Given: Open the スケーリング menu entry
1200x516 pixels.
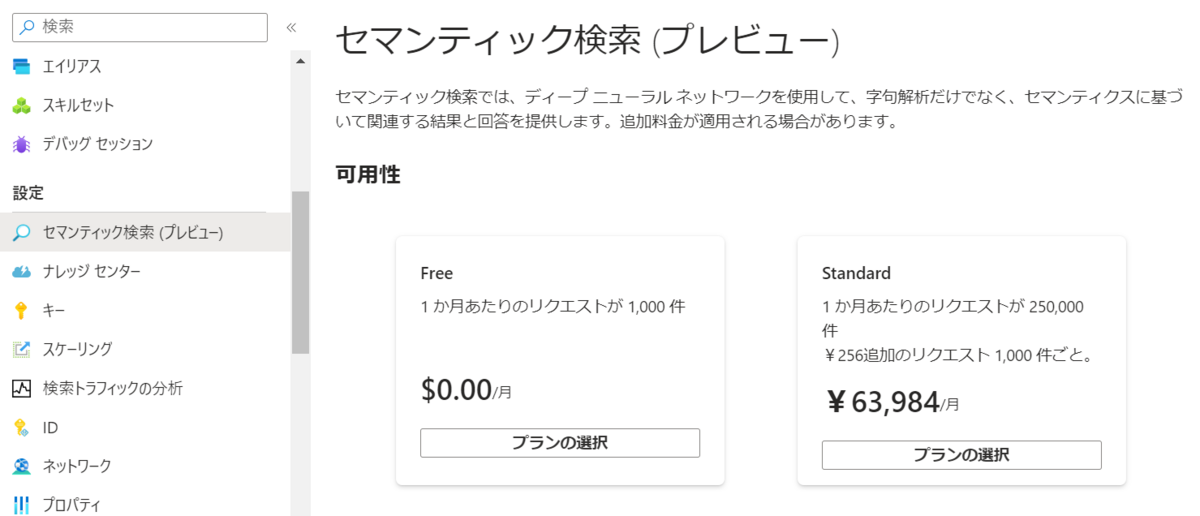Looking at the screenshot, I should click(x=145, y=349).
